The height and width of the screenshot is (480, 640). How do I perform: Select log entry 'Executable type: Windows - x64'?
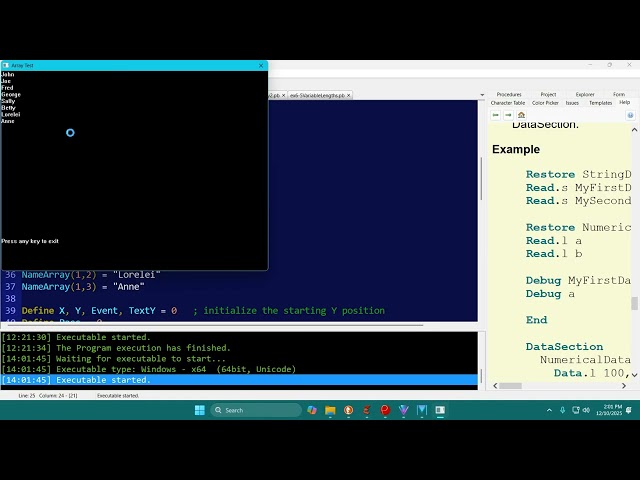[x=239, y=369]
